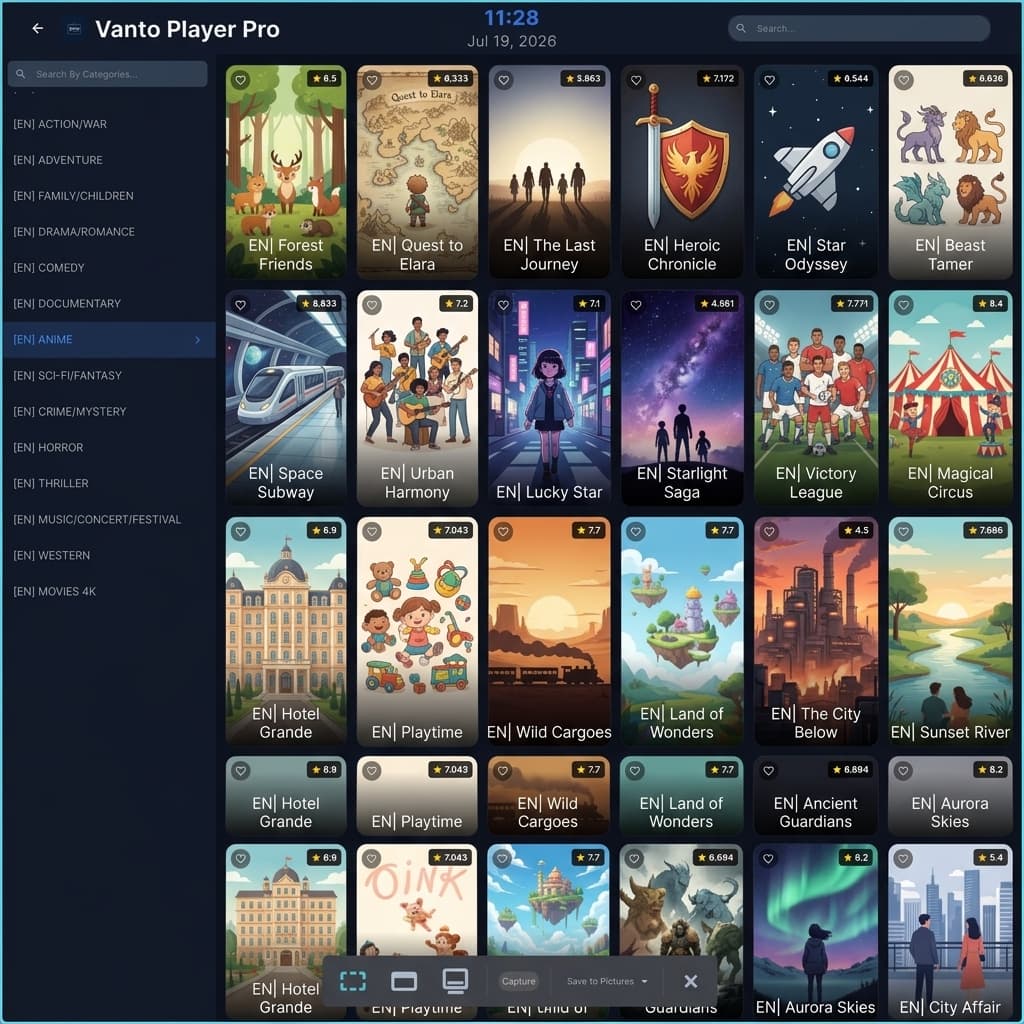Screen dimensions: 1024x1024
Task: Toggle the heart on Urban Harmony
Action: coord(372,304)
